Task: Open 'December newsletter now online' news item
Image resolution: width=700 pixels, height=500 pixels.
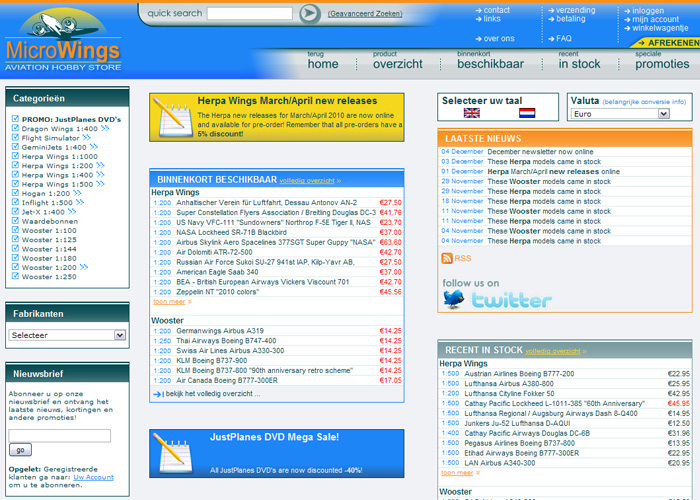Action: pos(540,152)
